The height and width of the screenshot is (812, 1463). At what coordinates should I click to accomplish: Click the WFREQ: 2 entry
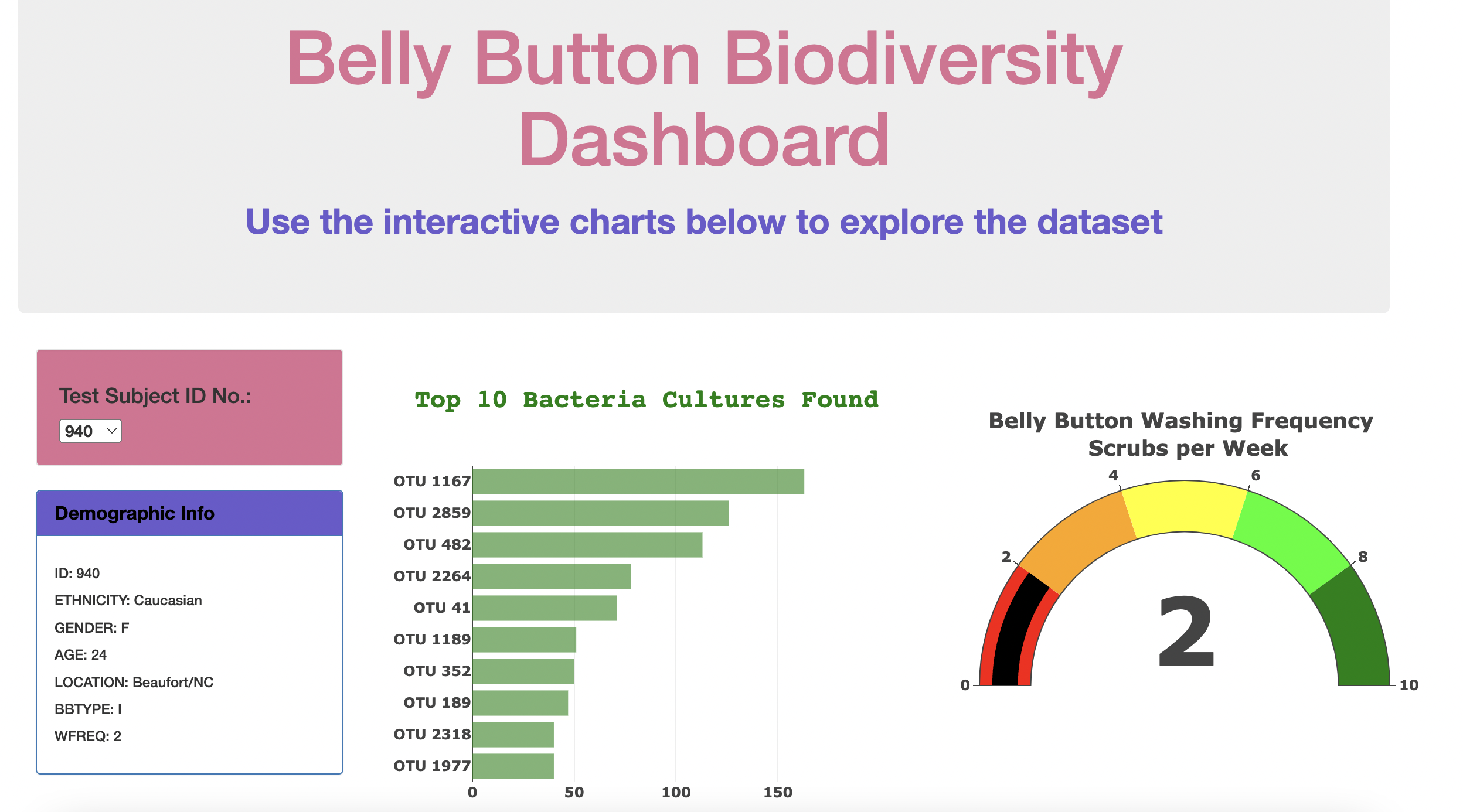[x=88, y=736]
